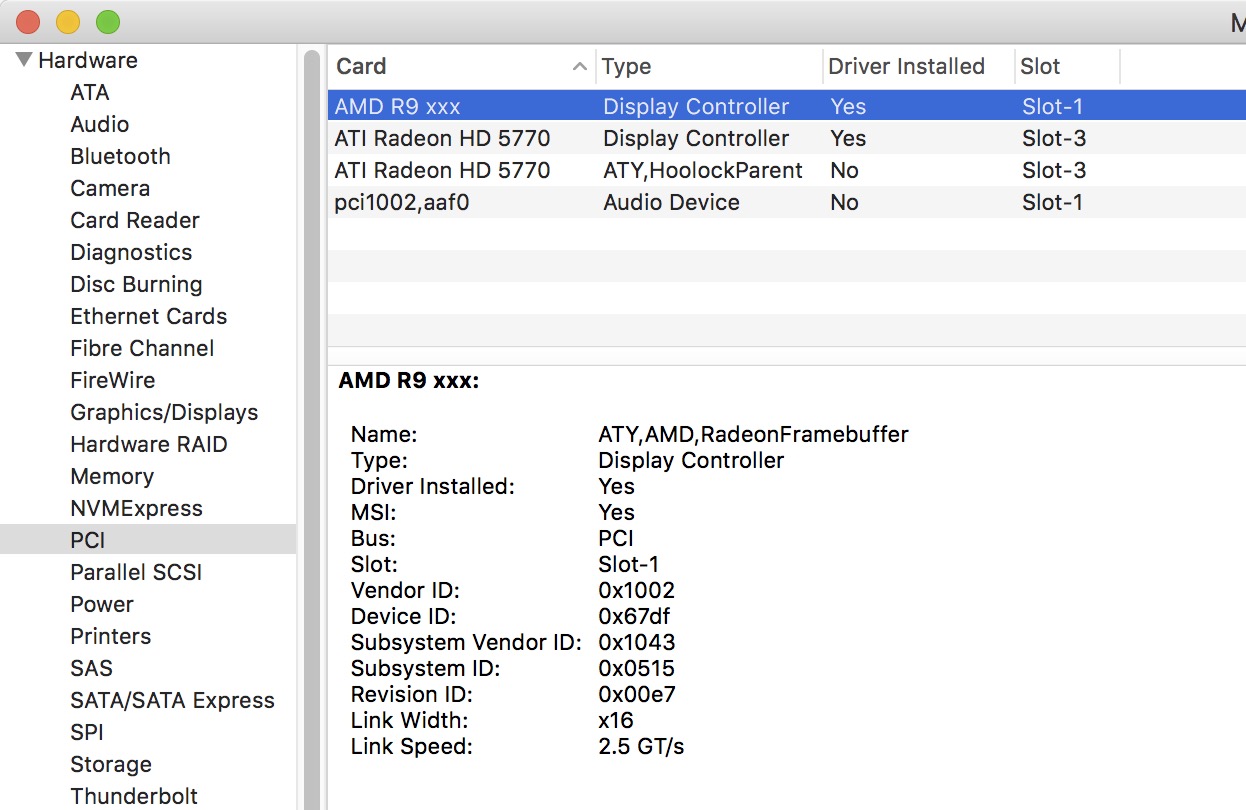Open the Storage section

tap(111, 764)
